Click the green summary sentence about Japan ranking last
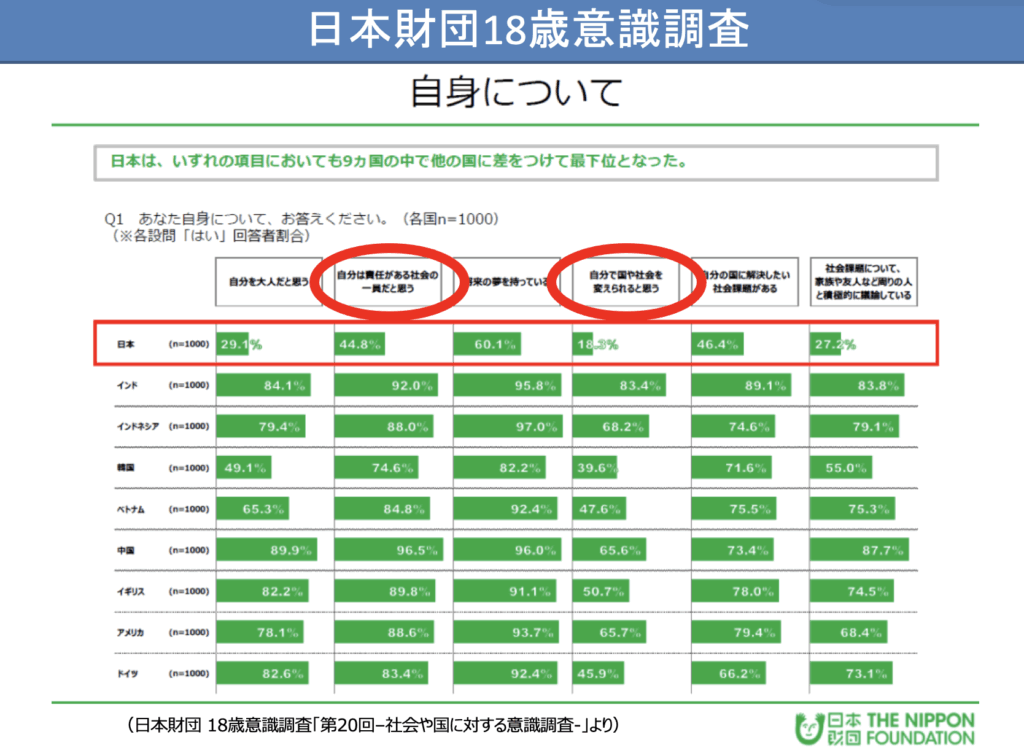The width and height of the screenshot is (1024, 748). pyautogui.click(x=398, y=161)
